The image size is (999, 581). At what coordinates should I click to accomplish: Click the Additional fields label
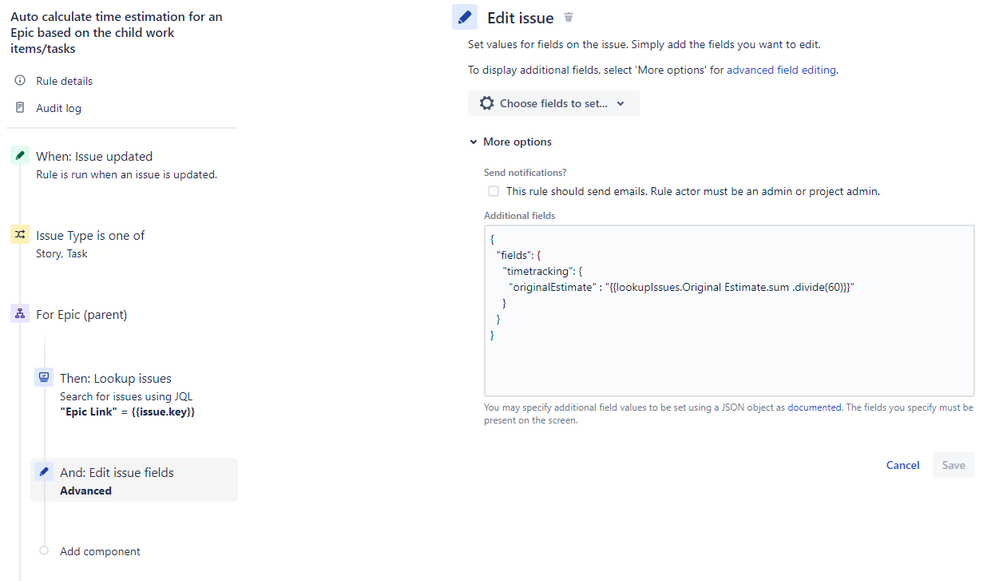(x=519, y=215)
